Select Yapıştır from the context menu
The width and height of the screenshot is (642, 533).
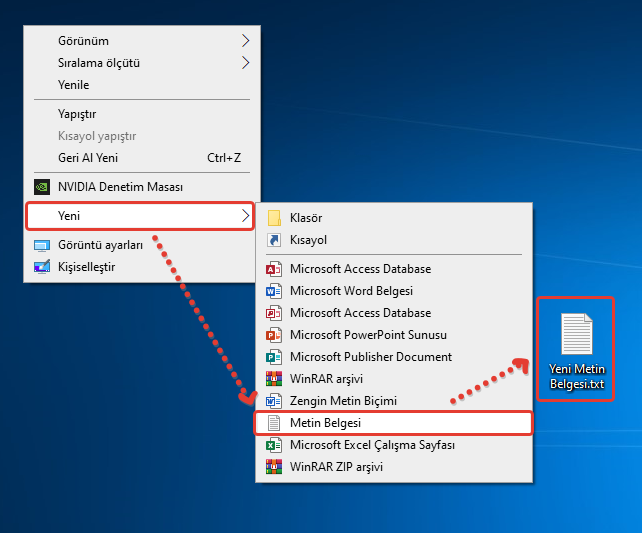[76, 114]
